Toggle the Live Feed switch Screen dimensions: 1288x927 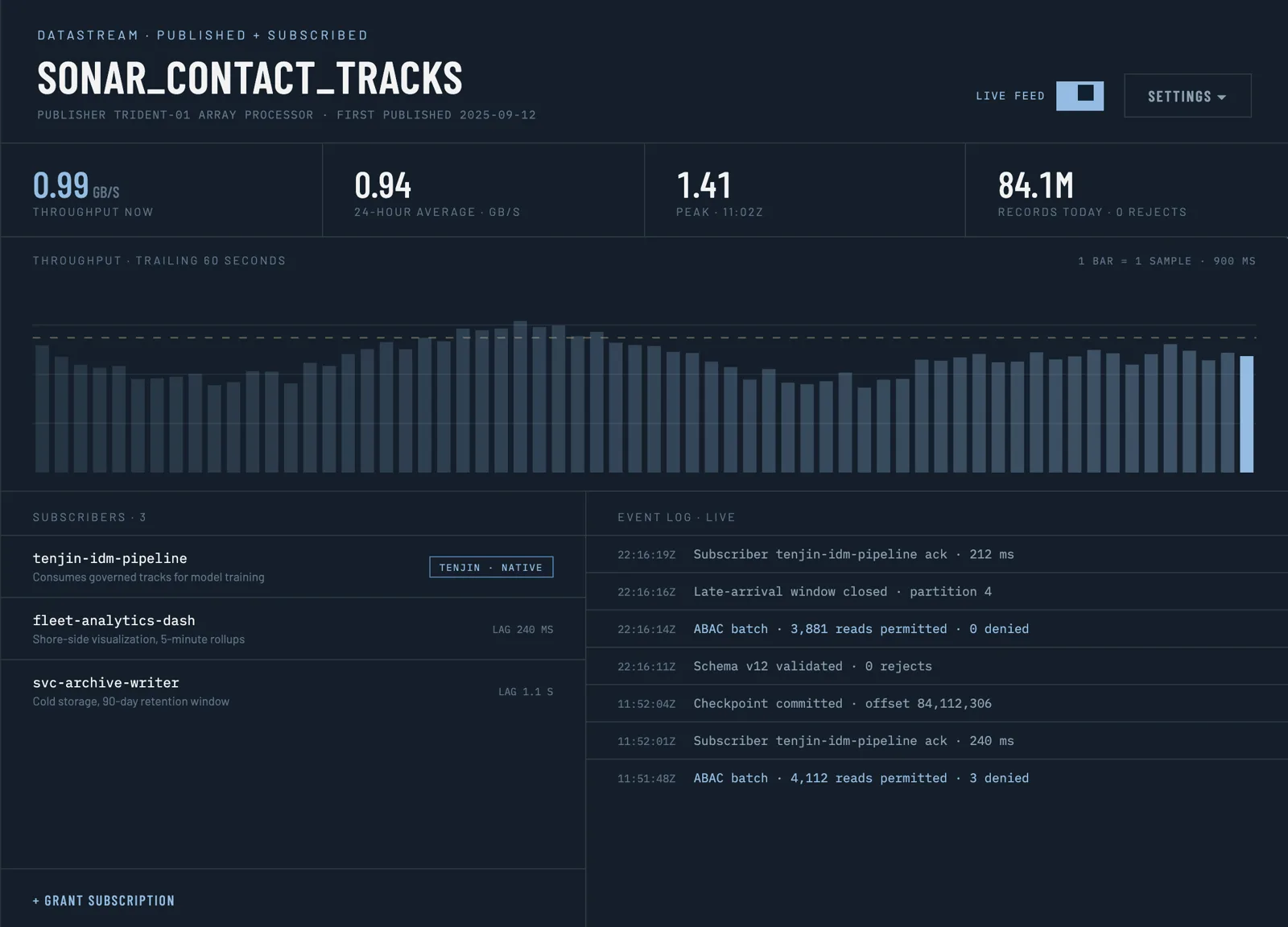pyautogui.click(x=1080, y=96)
